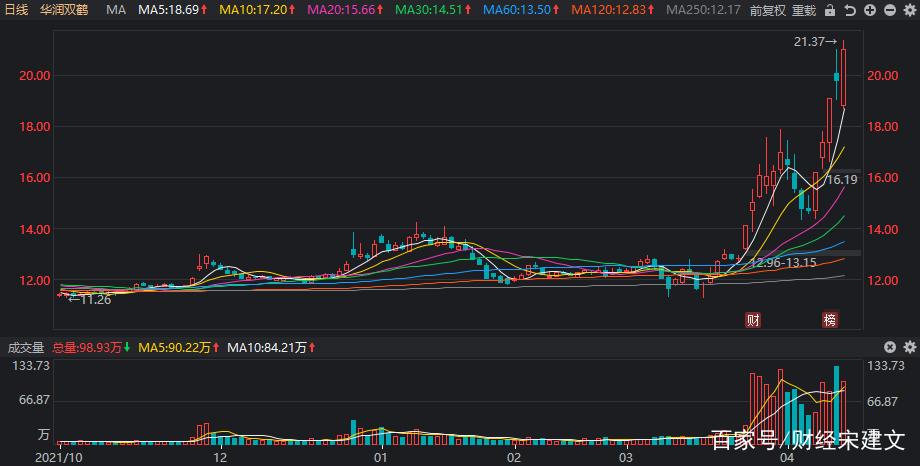Open volume panel settings gear
Image resolution: width=920 pixels, height=466 pixels.
(x=908, y=347)
